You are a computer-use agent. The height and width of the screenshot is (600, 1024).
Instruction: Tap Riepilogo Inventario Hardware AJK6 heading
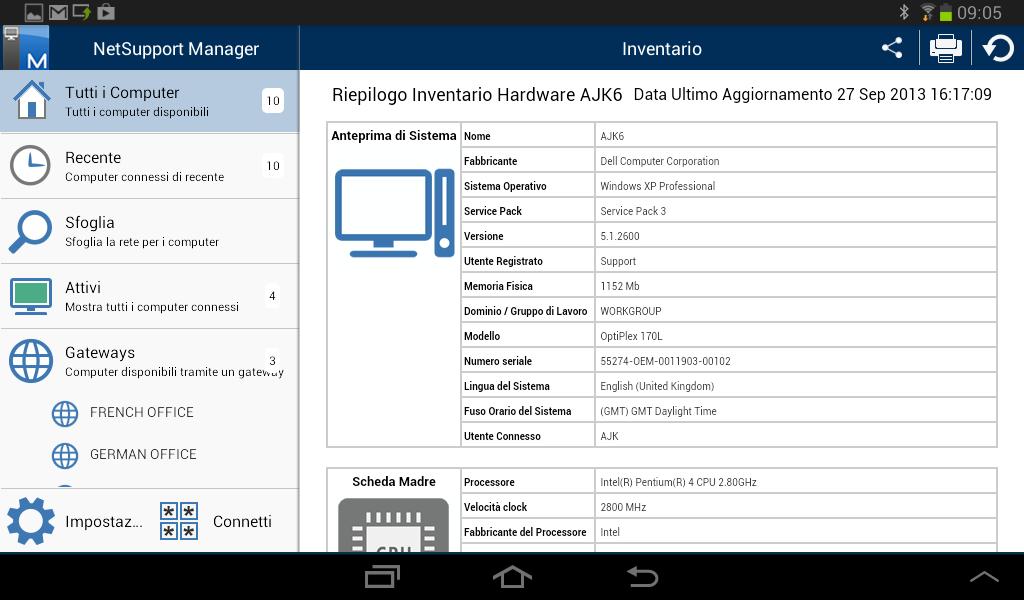click(477, 95)
